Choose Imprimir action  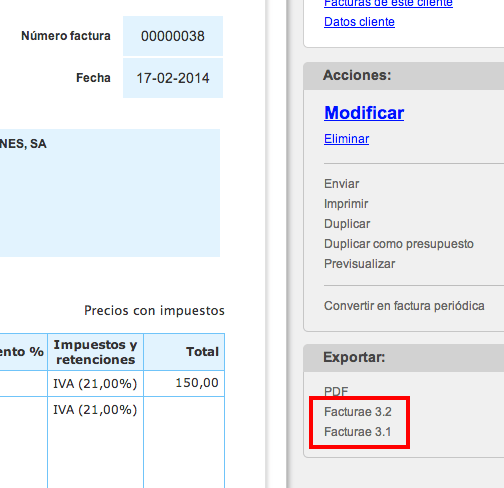(x=346, y=204)
